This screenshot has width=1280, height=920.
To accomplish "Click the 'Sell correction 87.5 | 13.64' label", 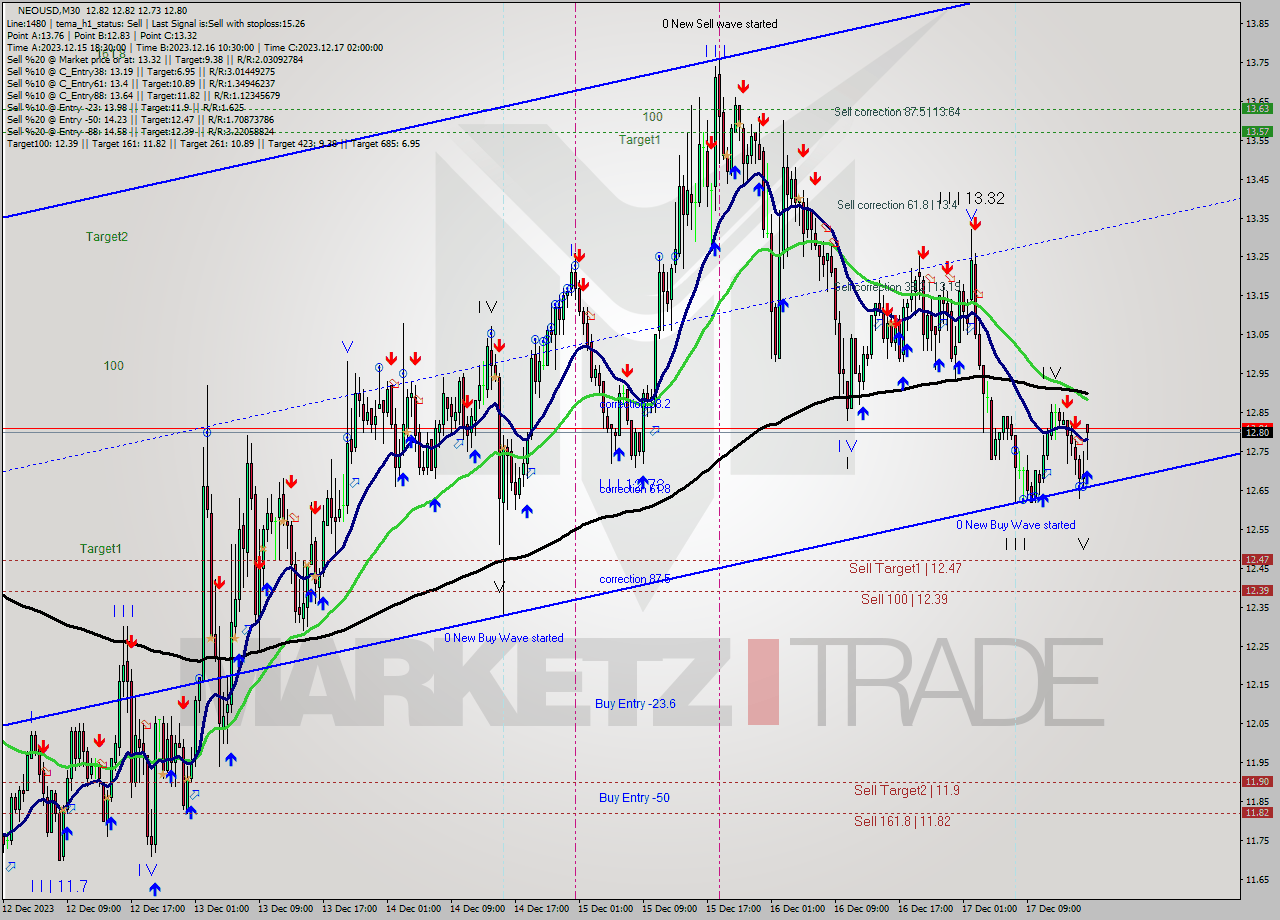I will point(897,112).
